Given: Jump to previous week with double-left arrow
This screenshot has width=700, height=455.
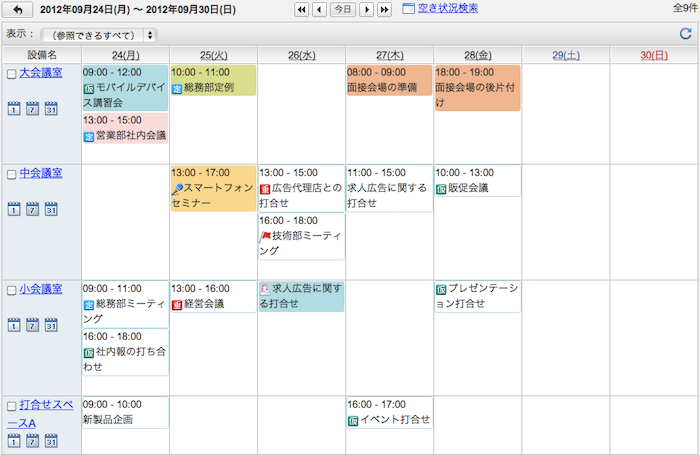Looking at the screenshot, I should click(x=301, y=10).
